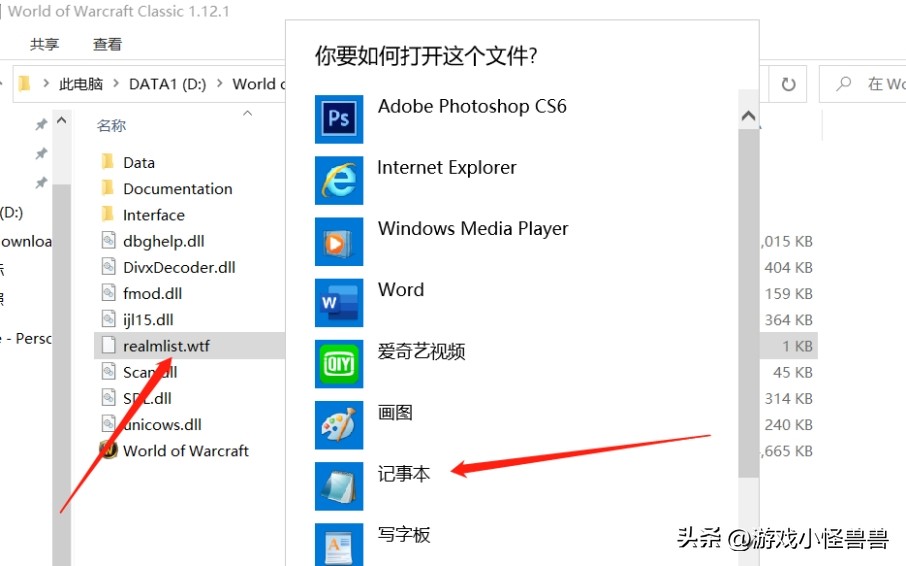Click the 159 KB size cell
The height and width of the screenshot is (566, 906).
coord(789,293)
